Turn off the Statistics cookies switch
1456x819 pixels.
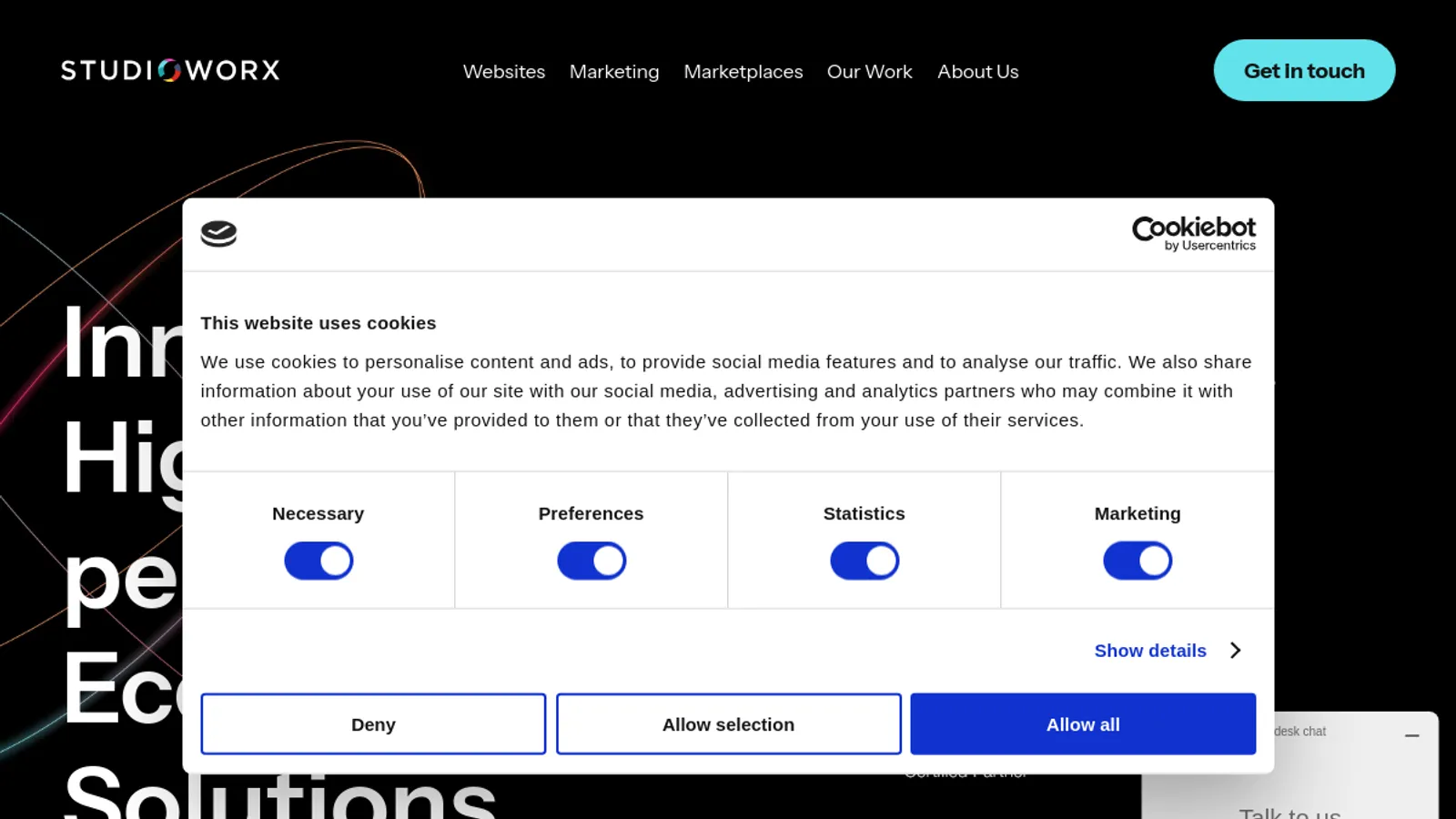[x=864, y=561]
